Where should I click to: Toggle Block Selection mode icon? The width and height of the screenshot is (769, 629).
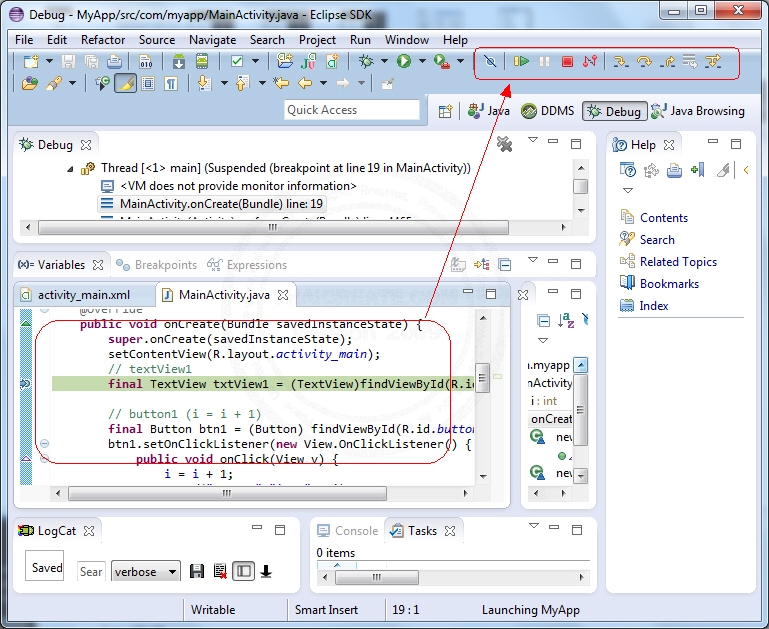click(x=148, y=84)
